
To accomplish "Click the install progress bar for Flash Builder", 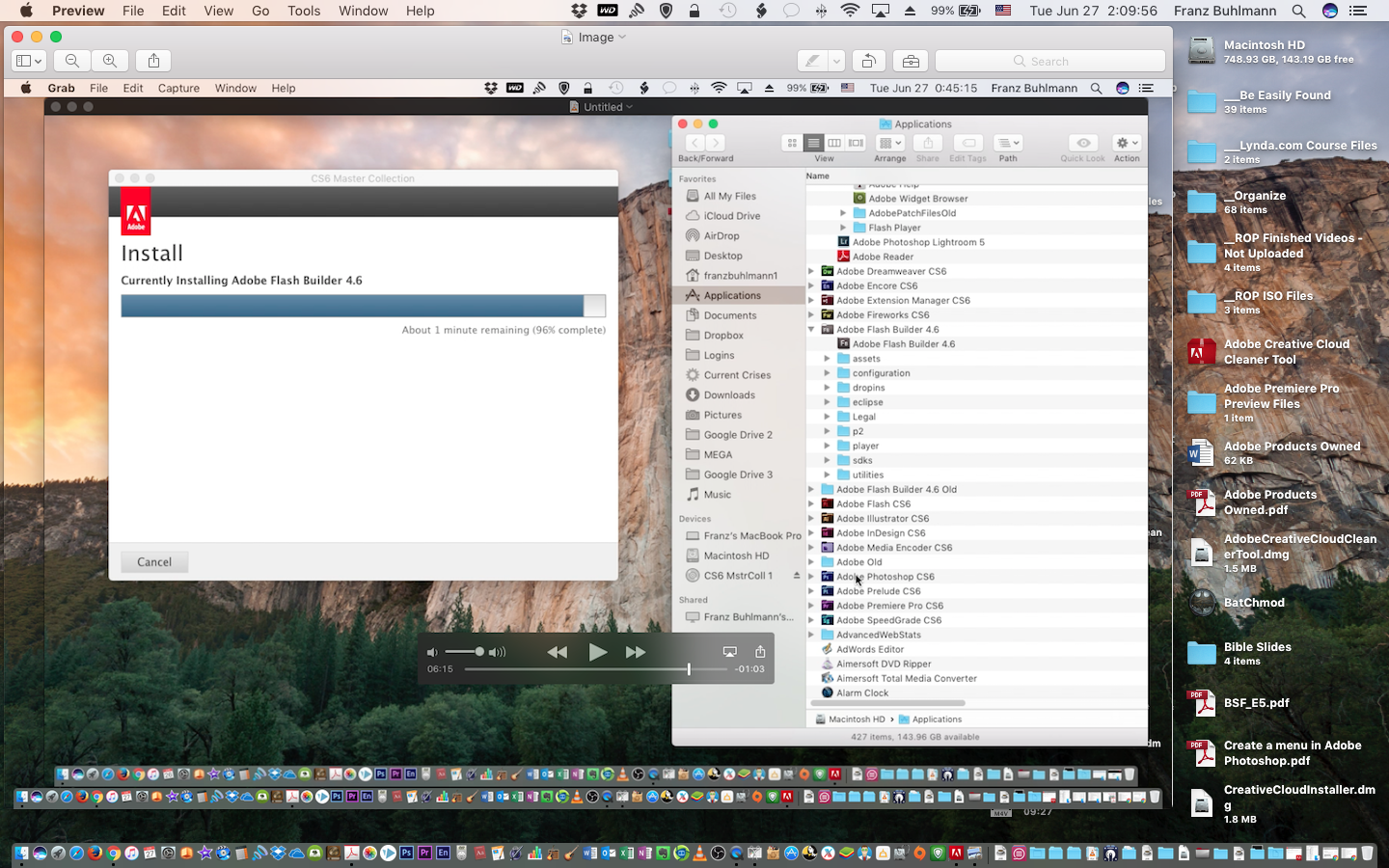I will point(363,306).
